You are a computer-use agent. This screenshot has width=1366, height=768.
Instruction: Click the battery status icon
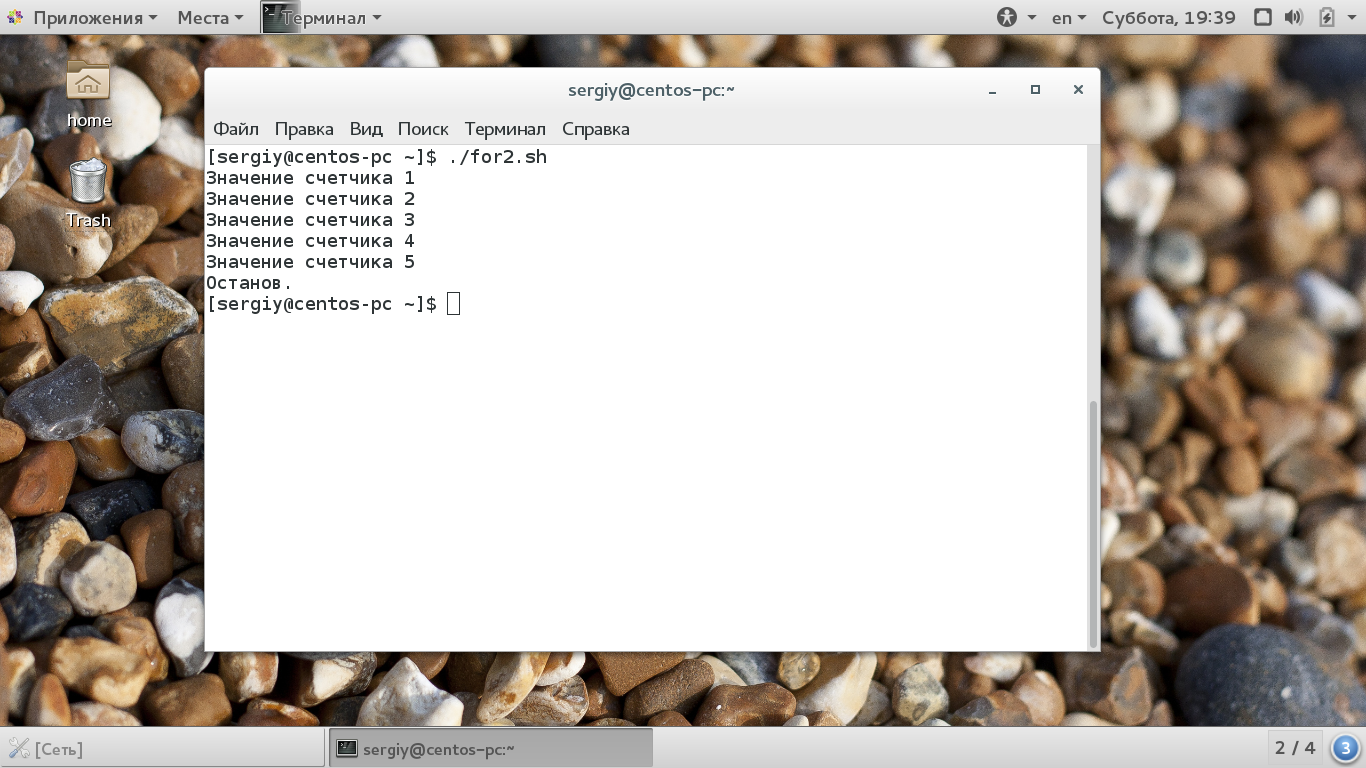point(1326,17)
